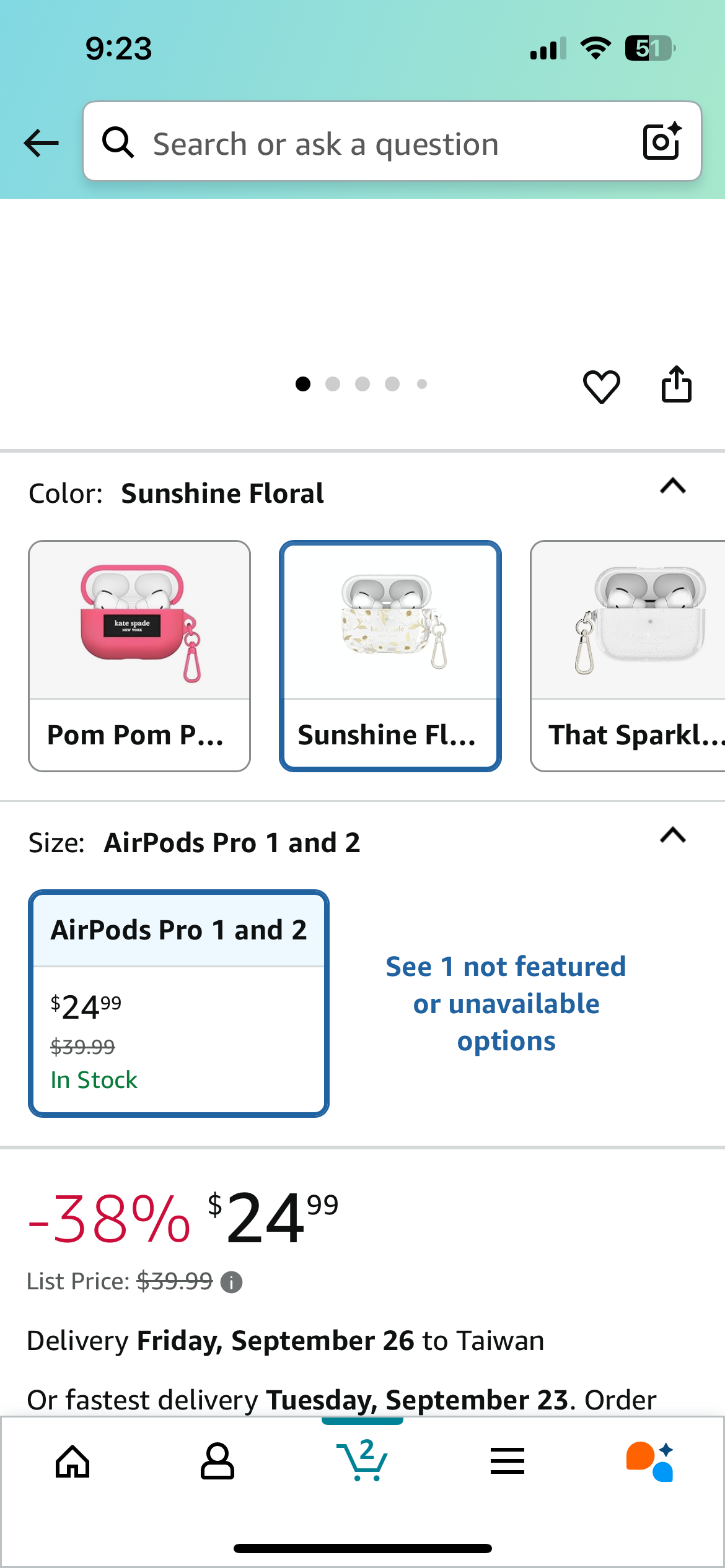Open the shopping cart
The width and height of the screenshot is (725, 1568).
(x=362, y=1461)
